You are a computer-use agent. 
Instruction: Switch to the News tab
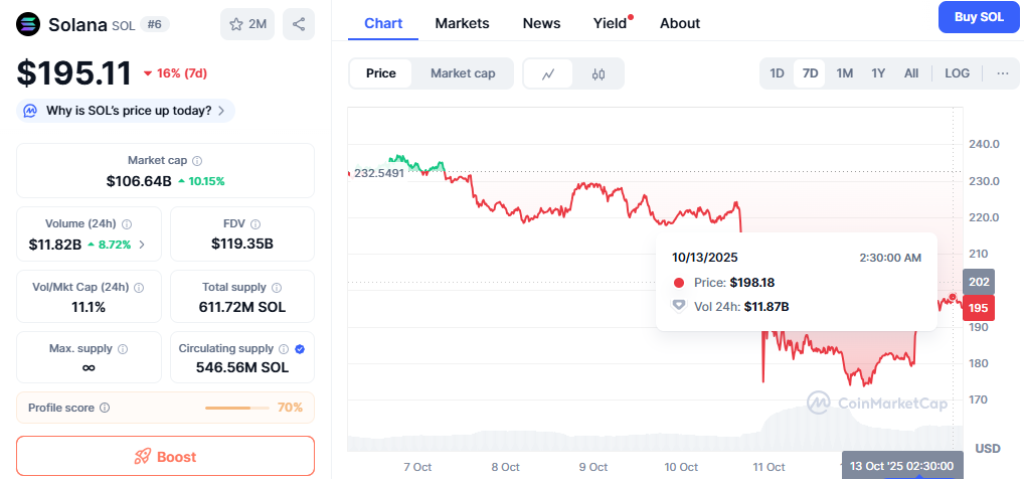(541, 23)
